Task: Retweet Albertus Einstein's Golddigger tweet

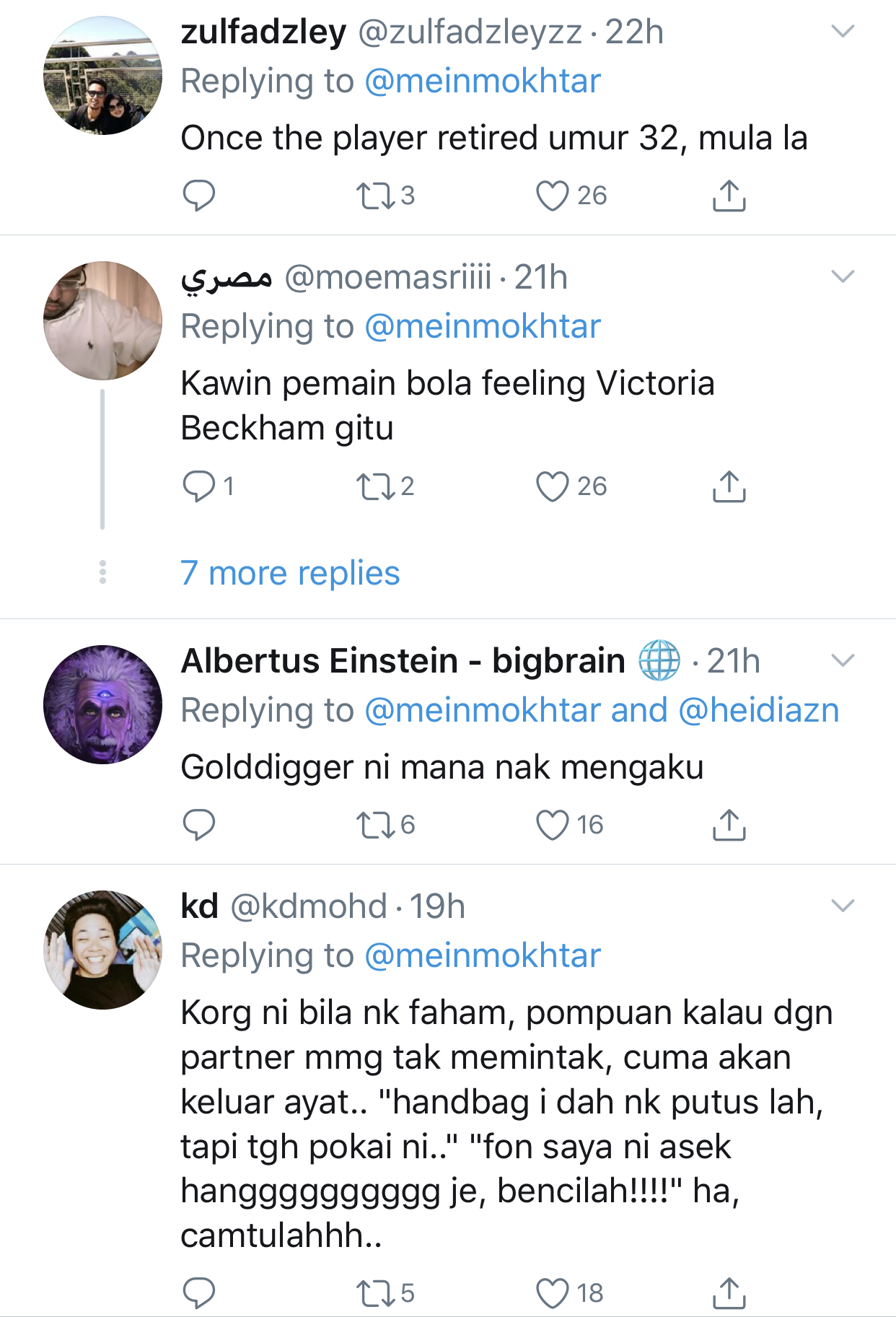Action: [x=375, y=825]
